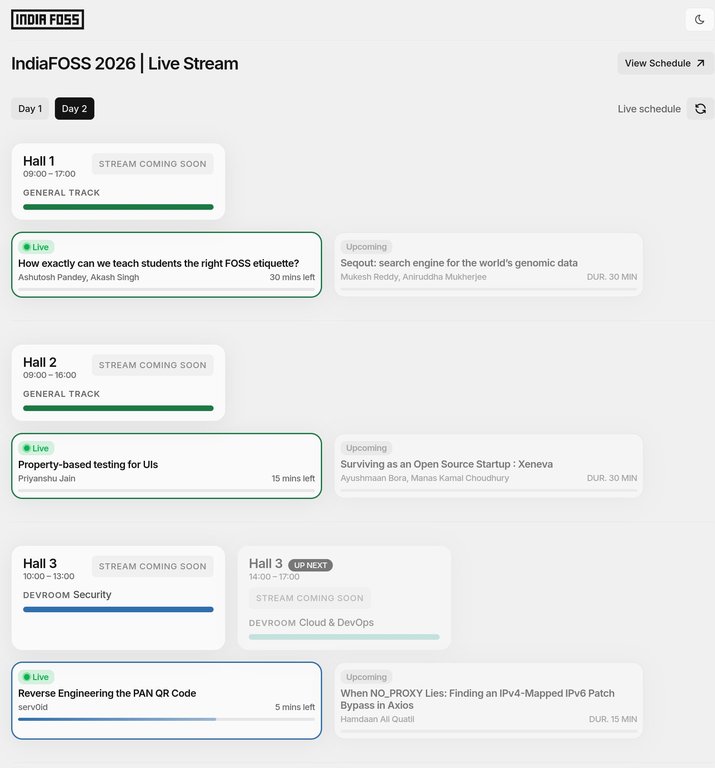This screenshot has height=768, width=715.
Task: Click the Hall 2 green progress bar
Action: coord(118,408)
